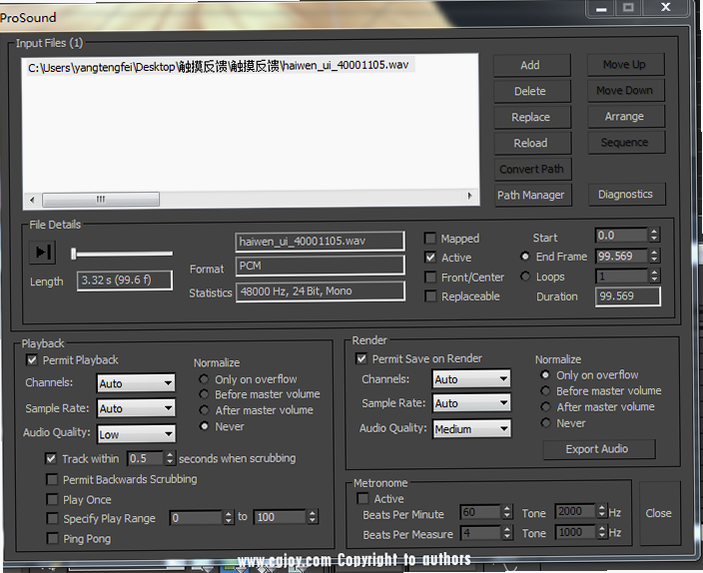Click the file list horizontal scrollbar thumb
This screenshot has height=573, width=703.
pos(101,199)
